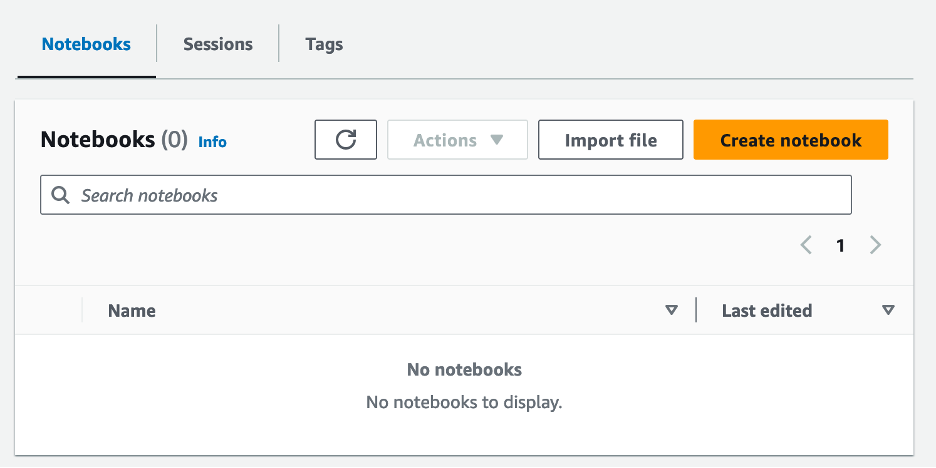Go to previous page chevron
Screen dimensions: 936x468
[806, 245]
